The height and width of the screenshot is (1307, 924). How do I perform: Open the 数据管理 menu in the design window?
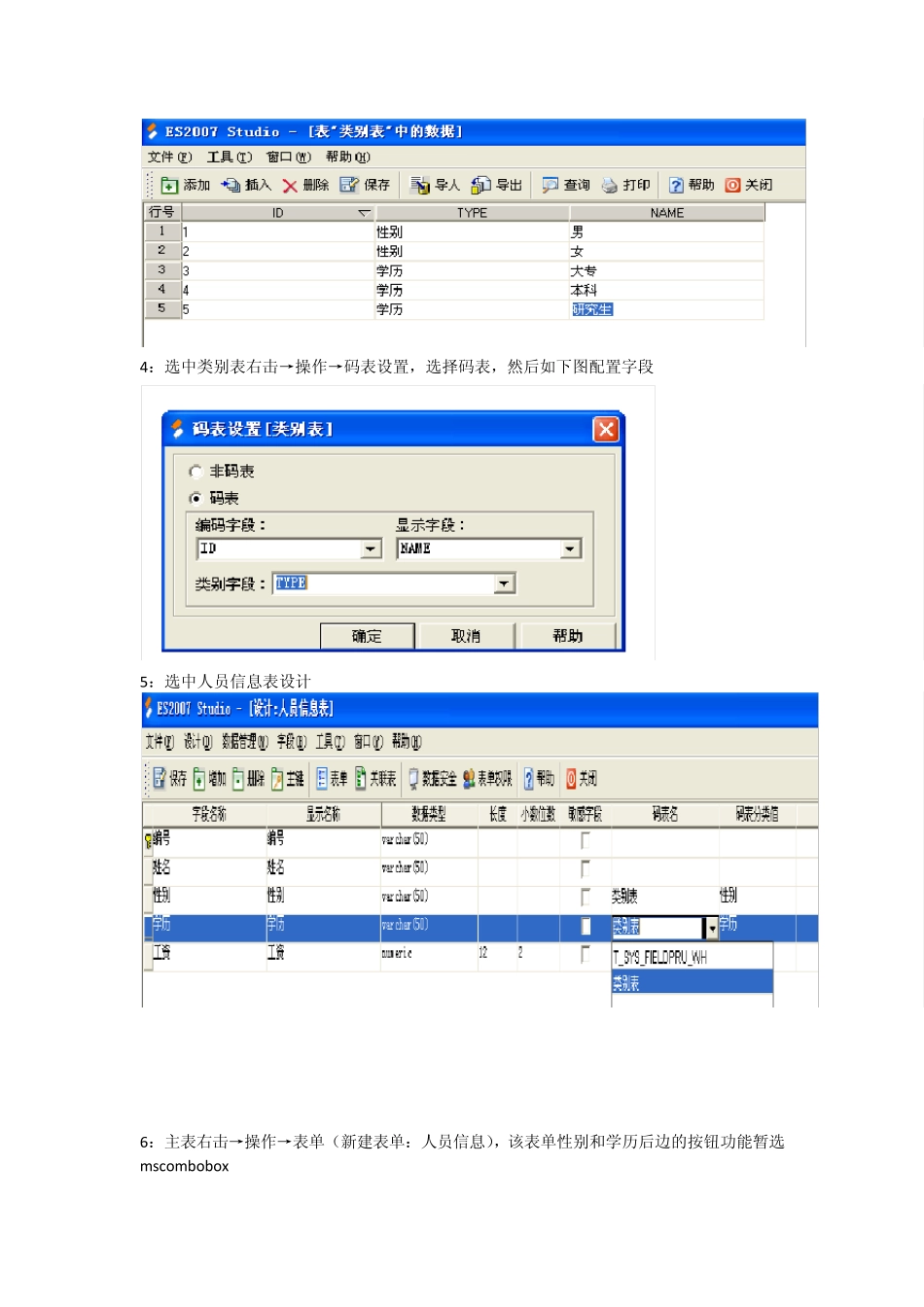pos(244,742)
